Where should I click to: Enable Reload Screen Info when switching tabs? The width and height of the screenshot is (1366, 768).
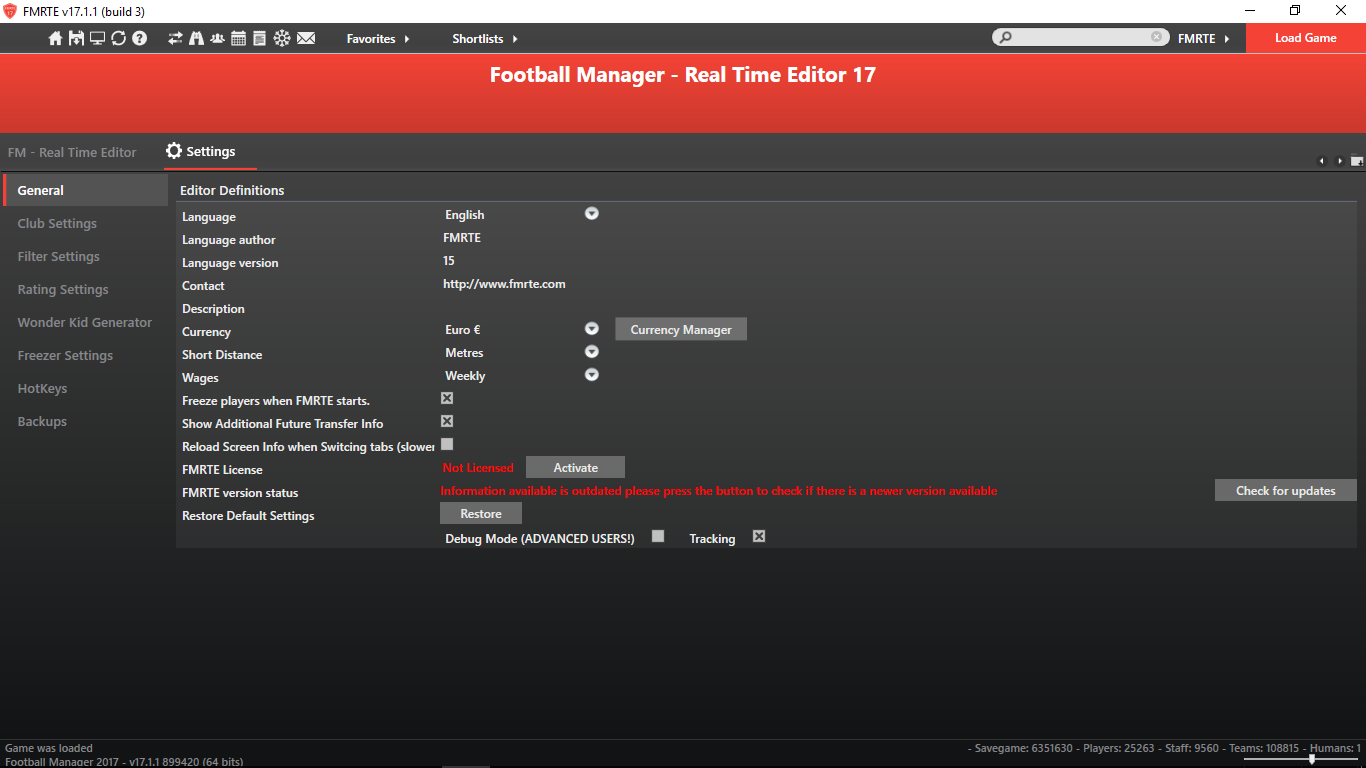(x=447, y=444)
